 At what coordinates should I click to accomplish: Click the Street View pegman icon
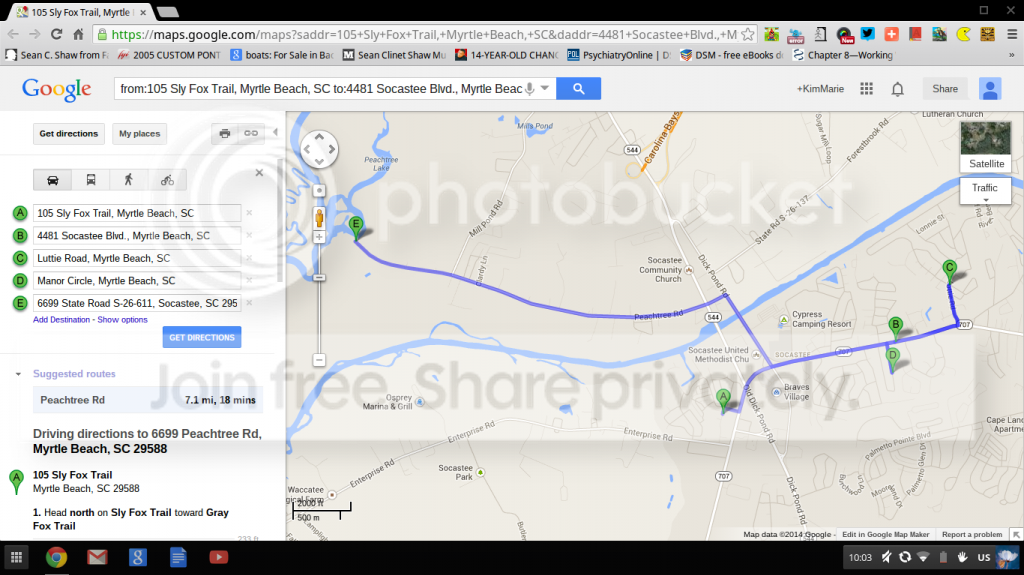[319, 218]
